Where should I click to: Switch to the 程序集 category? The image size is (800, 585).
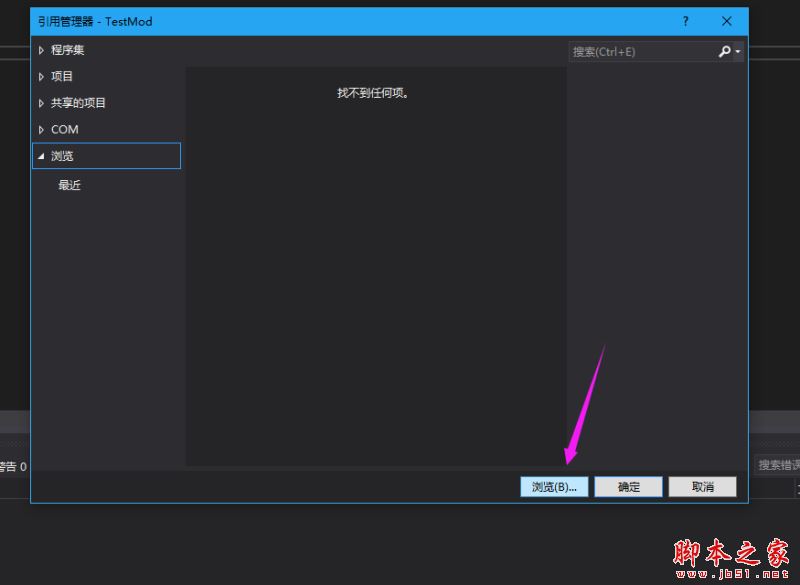click(x=66, y=50)
